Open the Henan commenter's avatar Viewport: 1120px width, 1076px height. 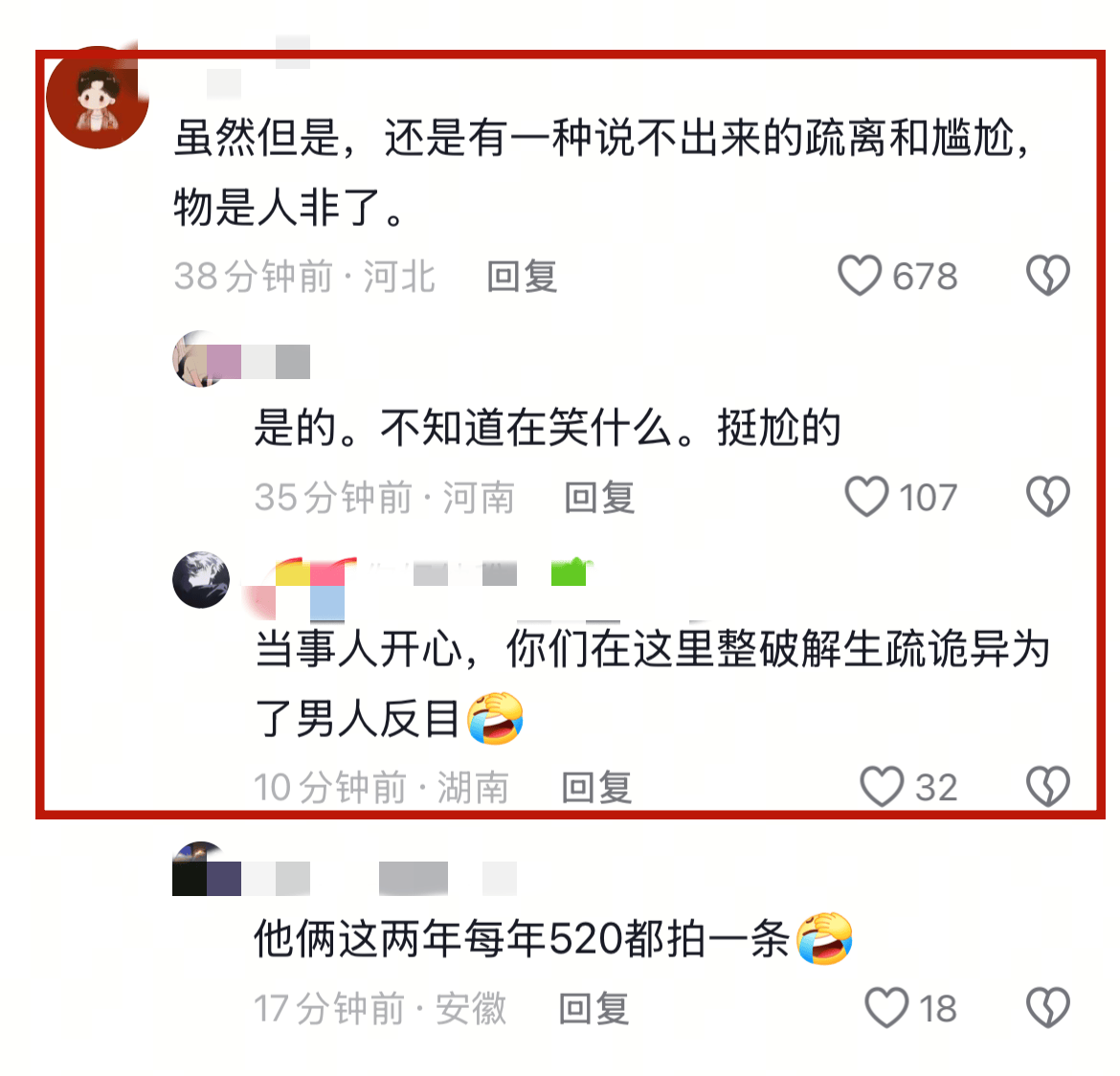click(200, 359)
